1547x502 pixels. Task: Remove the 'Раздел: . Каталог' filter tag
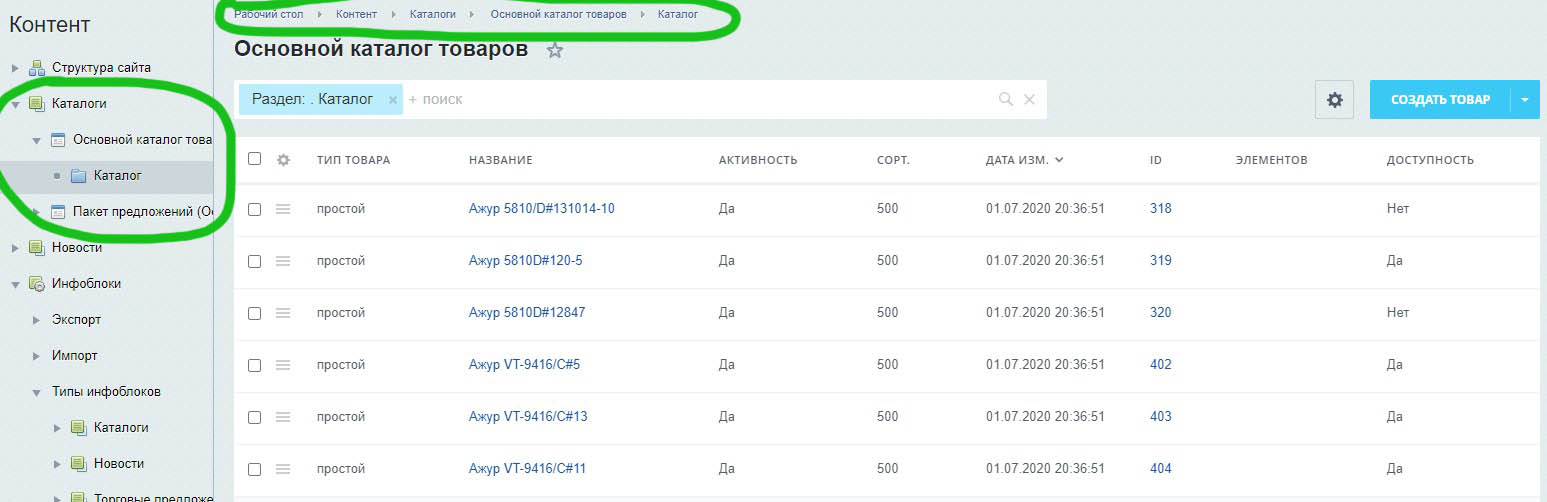[x=393, y=100]
